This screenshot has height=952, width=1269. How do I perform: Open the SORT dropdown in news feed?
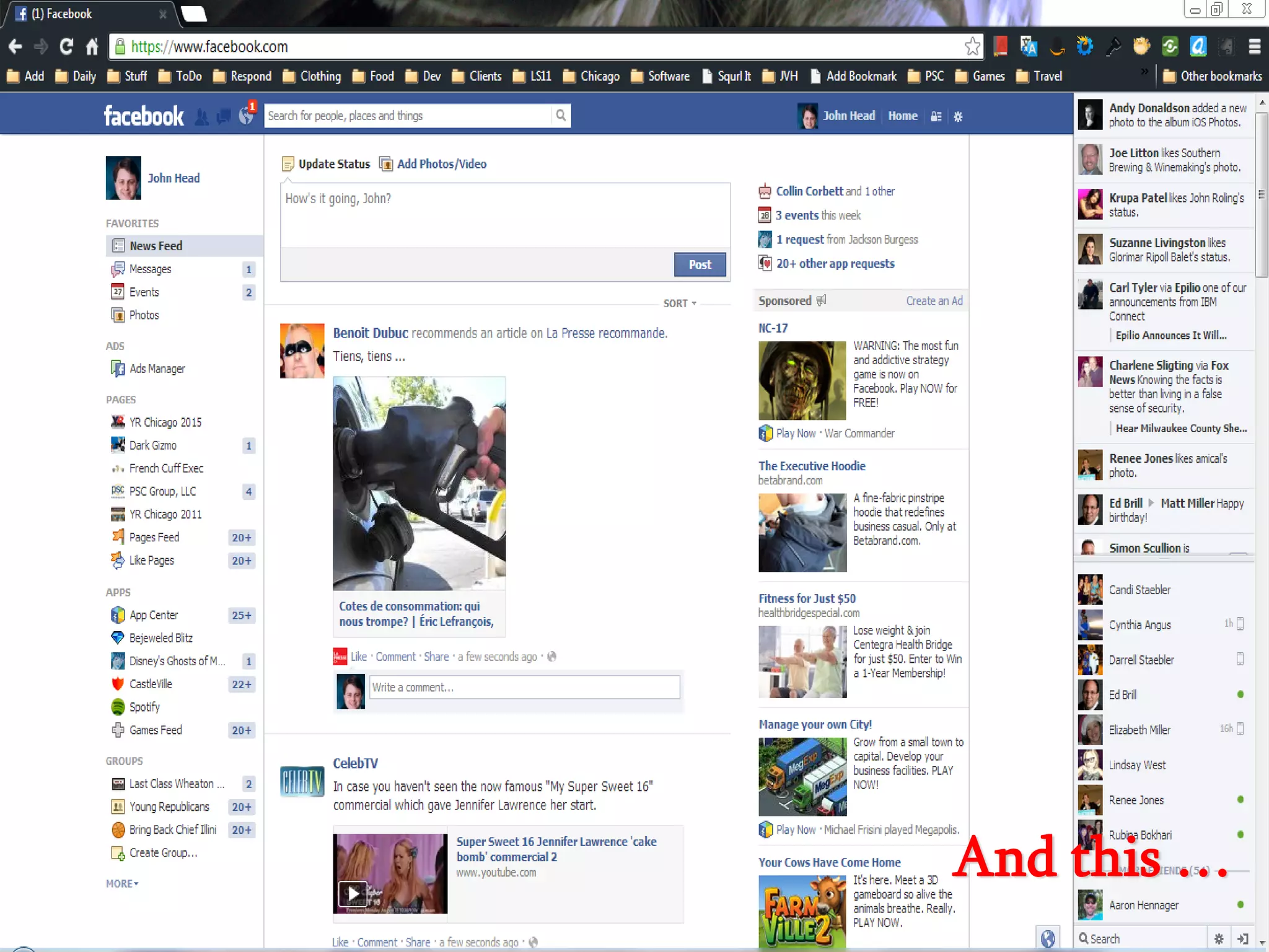(x=680, y=304)
